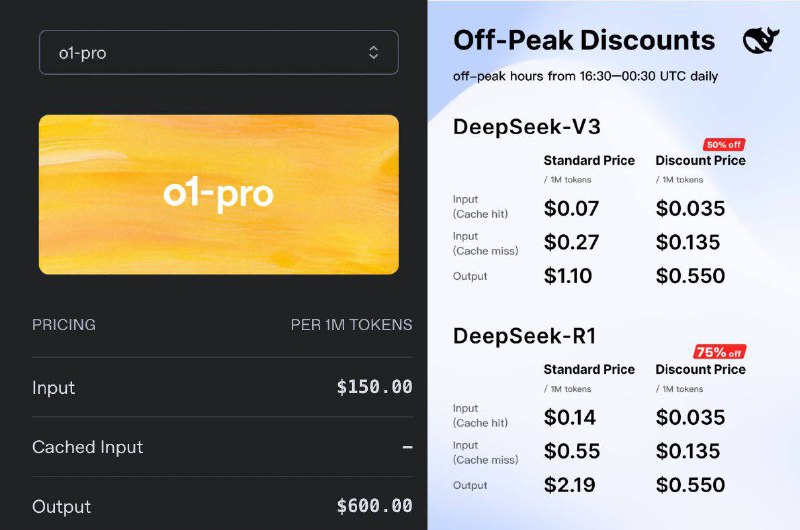Select the orange o1-pro model card
The height and width of the screenshot is (530, 800).
pos(219,194)
